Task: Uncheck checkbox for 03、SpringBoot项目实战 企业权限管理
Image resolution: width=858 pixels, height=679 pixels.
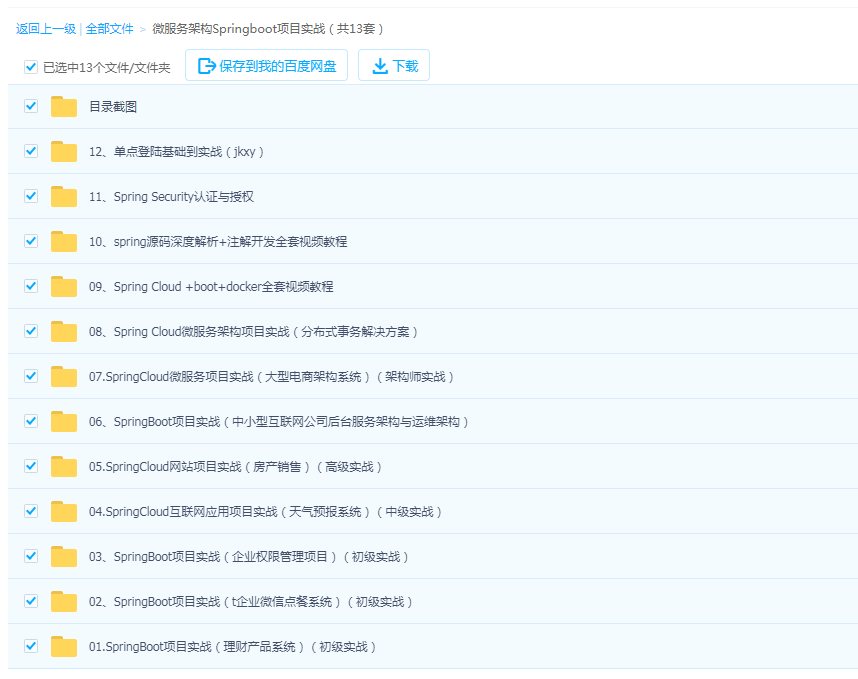Action: [31, 556]
